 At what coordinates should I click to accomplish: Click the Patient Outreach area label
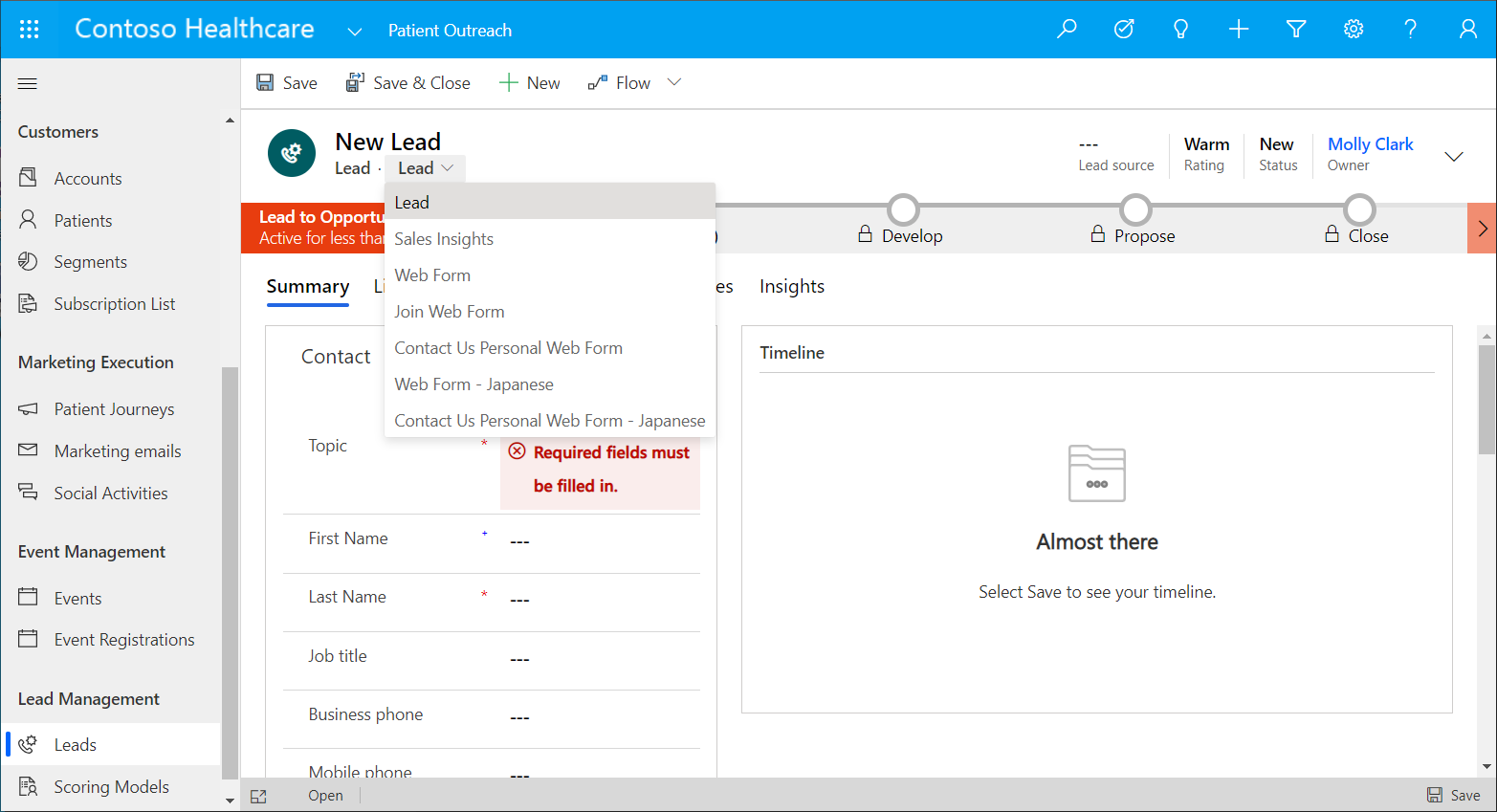(x=450, y=31)
